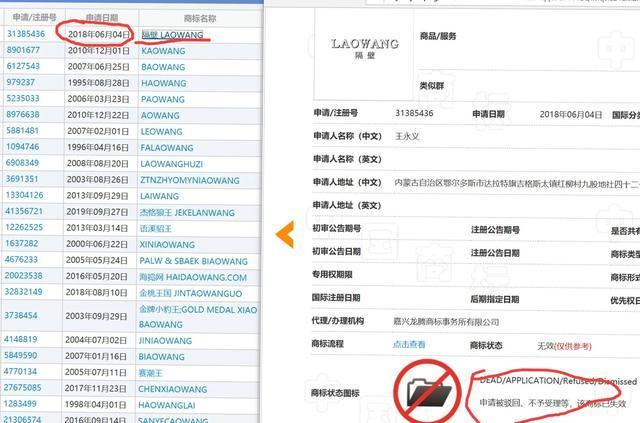Open registration number 21306574 link

tap(22, 419)
